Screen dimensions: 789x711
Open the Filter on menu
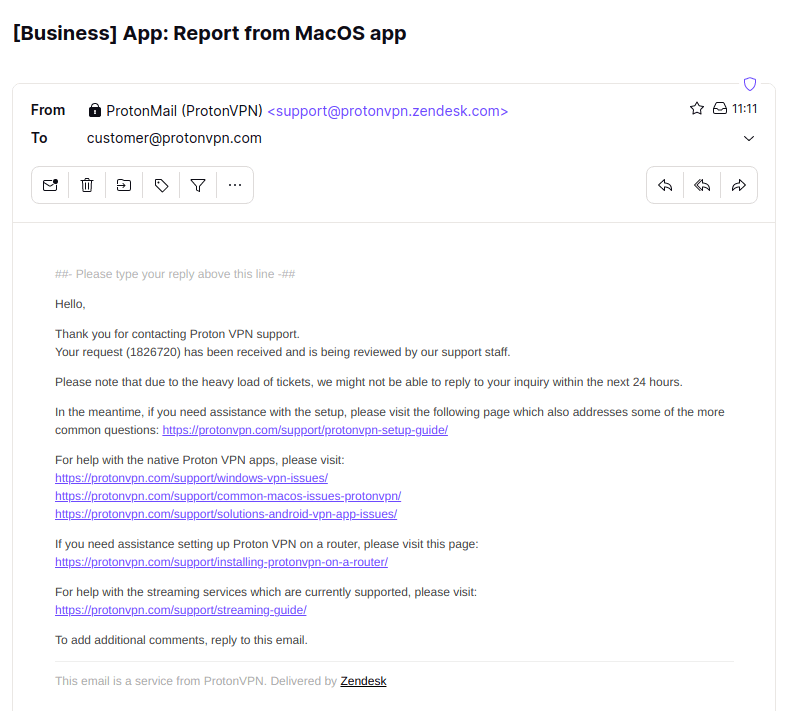coord(198,185)
